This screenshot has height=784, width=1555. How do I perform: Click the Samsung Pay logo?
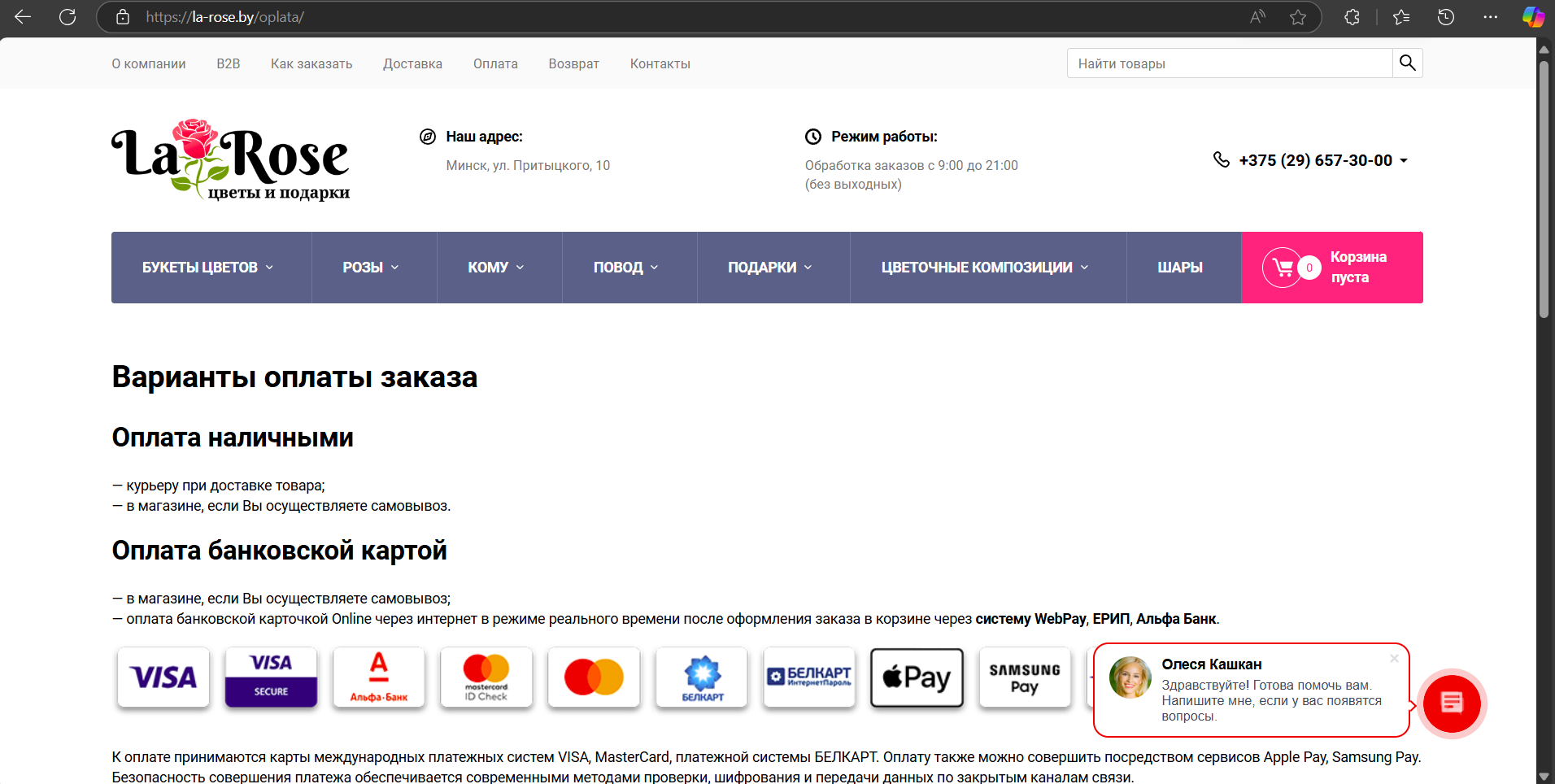1024,677
